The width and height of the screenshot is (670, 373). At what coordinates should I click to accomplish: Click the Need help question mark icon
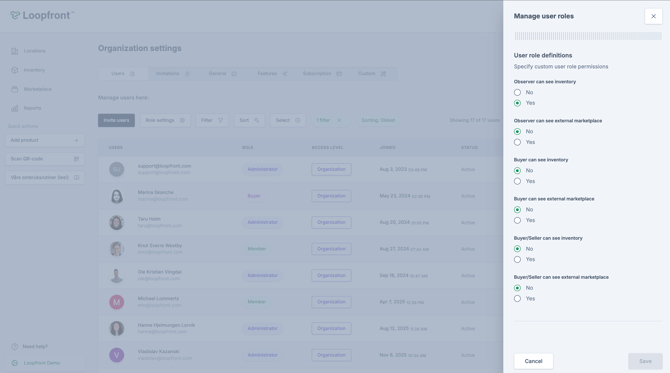coord(15,347)
